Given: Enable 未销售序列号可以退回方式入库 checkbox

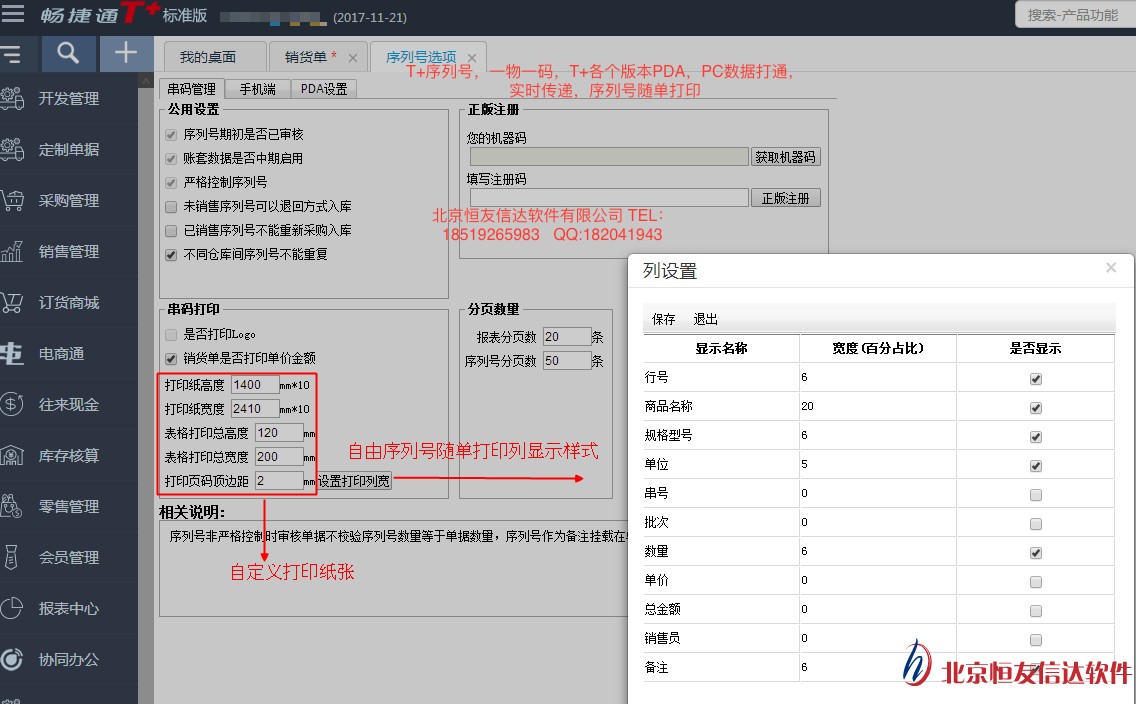Looking at the screenshot, I should pyautogui.click(x=171, y=207).
